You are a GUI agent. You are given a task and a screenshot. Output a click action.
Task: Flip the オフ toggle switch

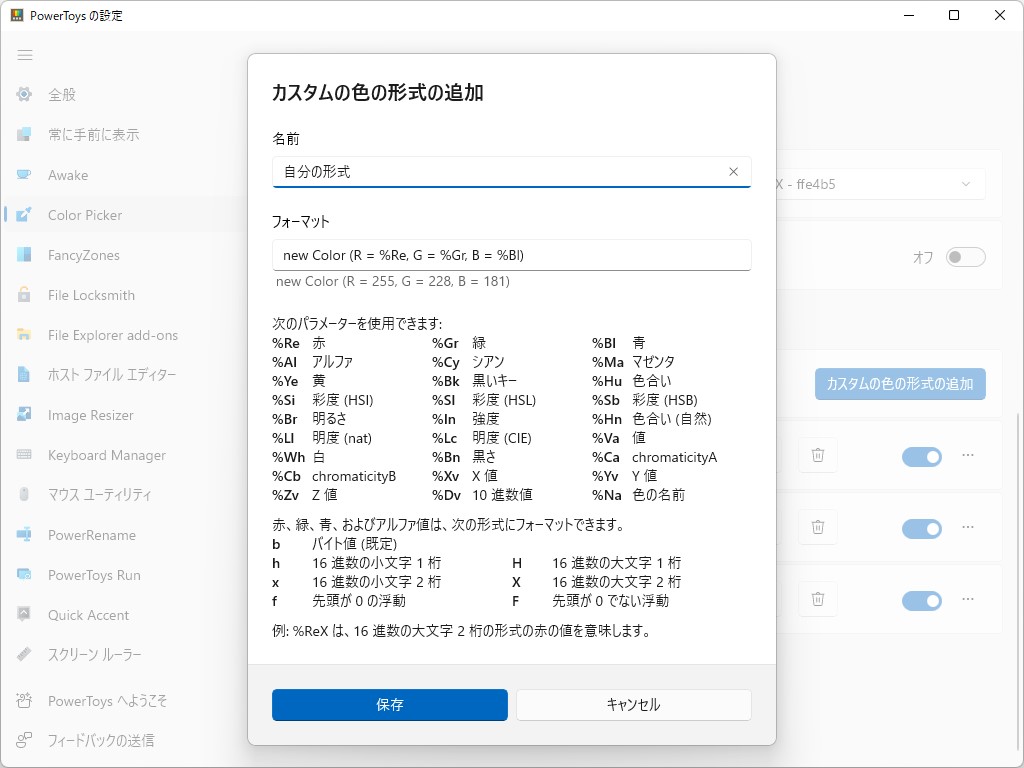pos(965,256)
